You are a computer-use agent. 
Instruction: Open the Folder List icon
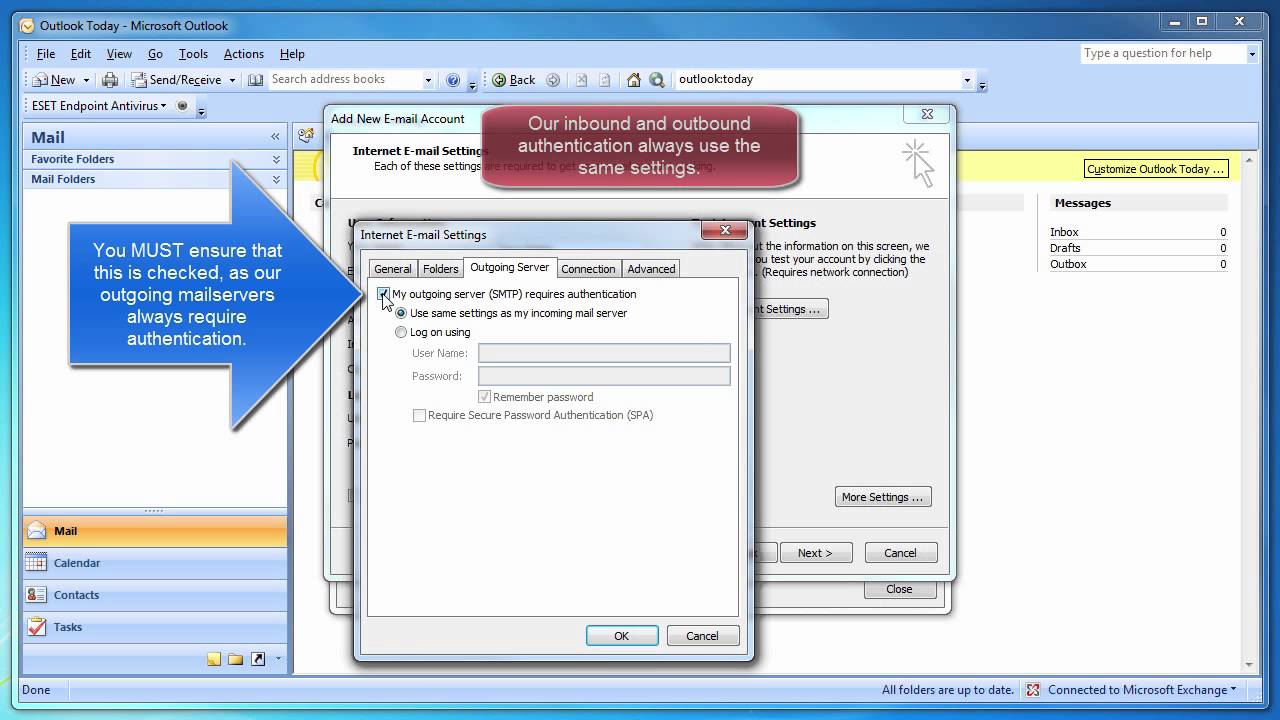[236, 659]
